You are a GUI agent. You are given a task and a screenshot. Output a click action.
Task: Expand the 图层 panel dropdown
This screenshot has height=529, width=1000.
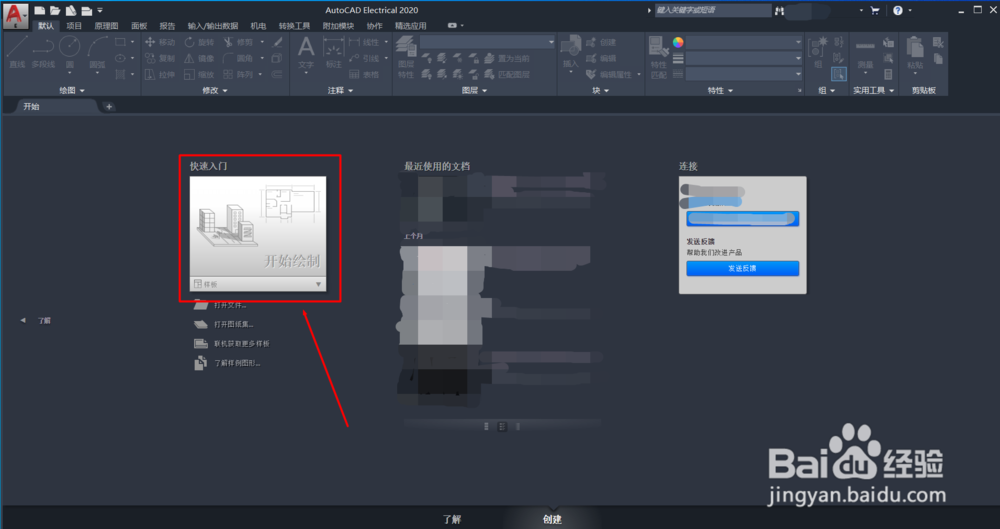click(x=474, y=91)
